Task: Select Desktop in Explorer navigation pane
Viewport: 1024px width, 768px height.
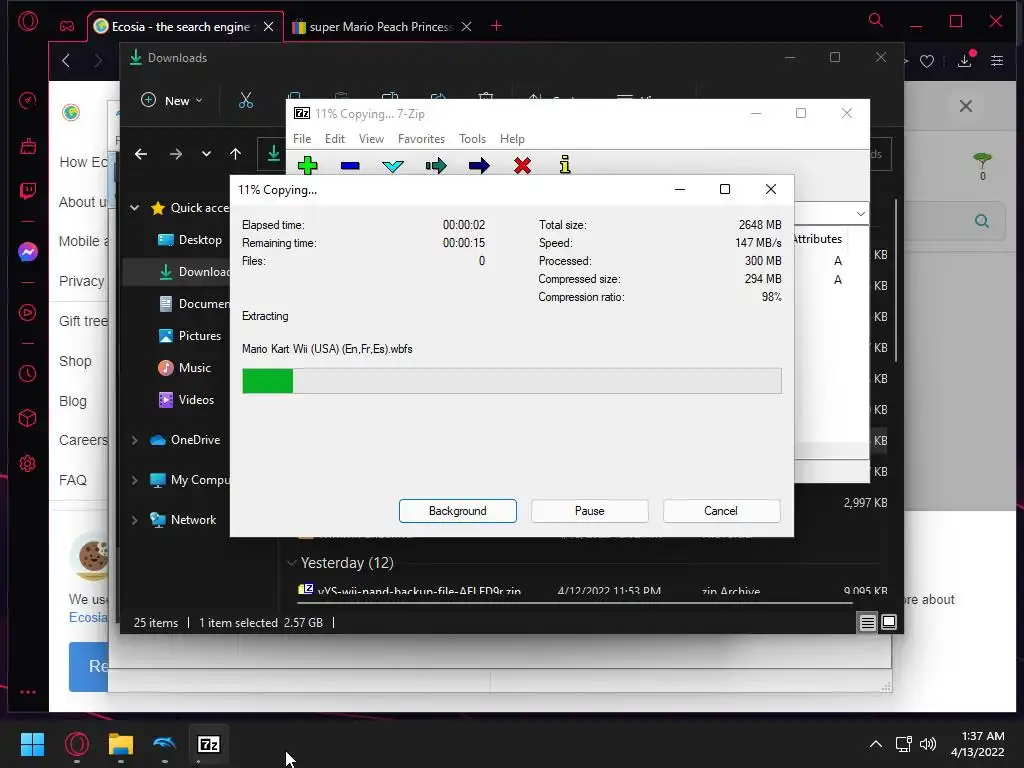Action: (x=189, y=240)
